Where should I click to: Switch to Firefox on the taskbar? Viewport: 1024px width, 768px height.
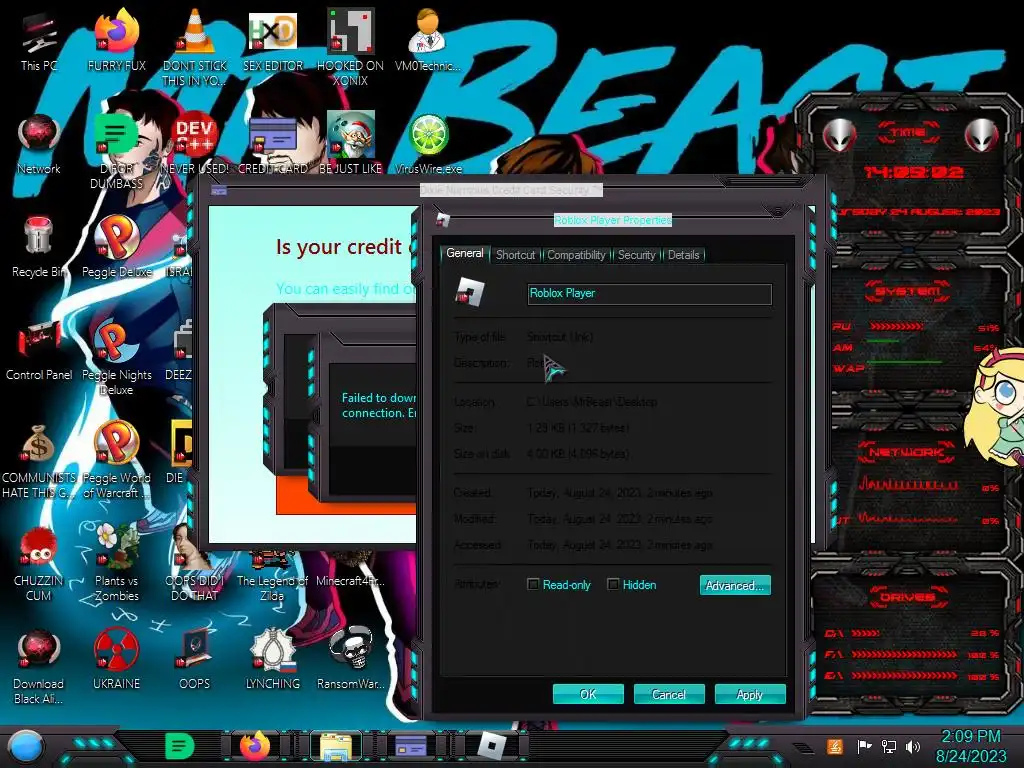click(x=255, y=746)
